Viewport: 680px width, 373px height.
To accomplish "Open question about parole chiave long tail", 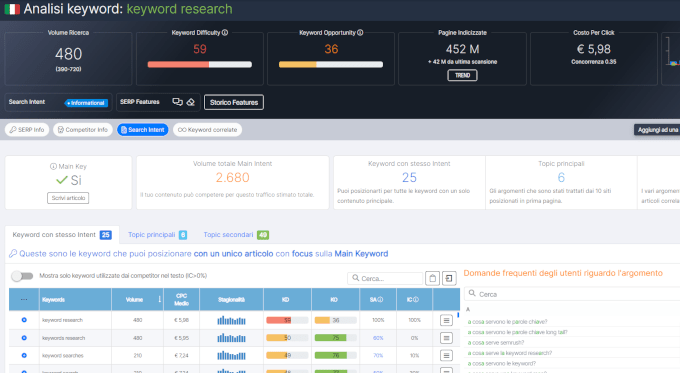I will coord(517,332).
